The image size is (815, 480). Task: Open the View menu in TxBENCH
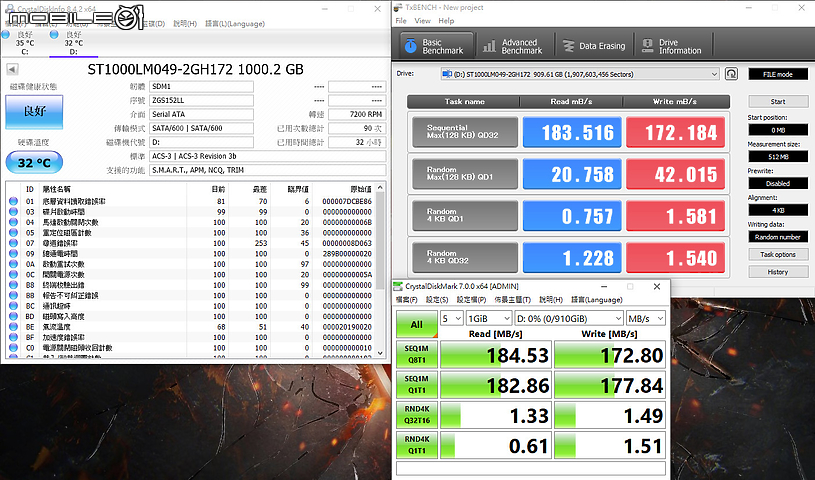coord(423,21)
